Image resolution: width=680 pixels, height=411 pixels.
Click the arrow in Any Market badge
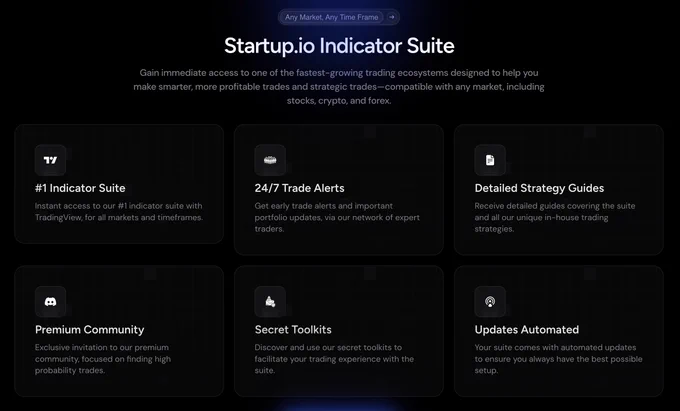pyautogui.click(x=392, y=17)
